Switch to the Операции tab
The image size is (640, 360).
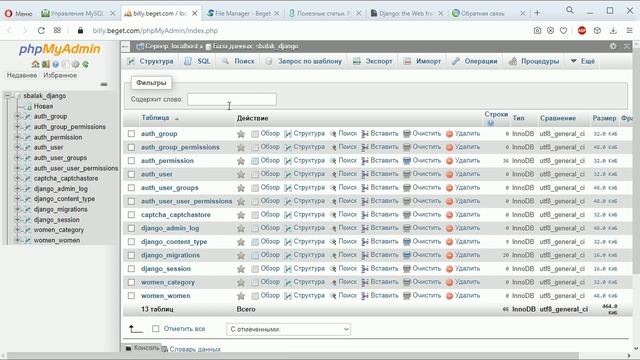point(475,61)
